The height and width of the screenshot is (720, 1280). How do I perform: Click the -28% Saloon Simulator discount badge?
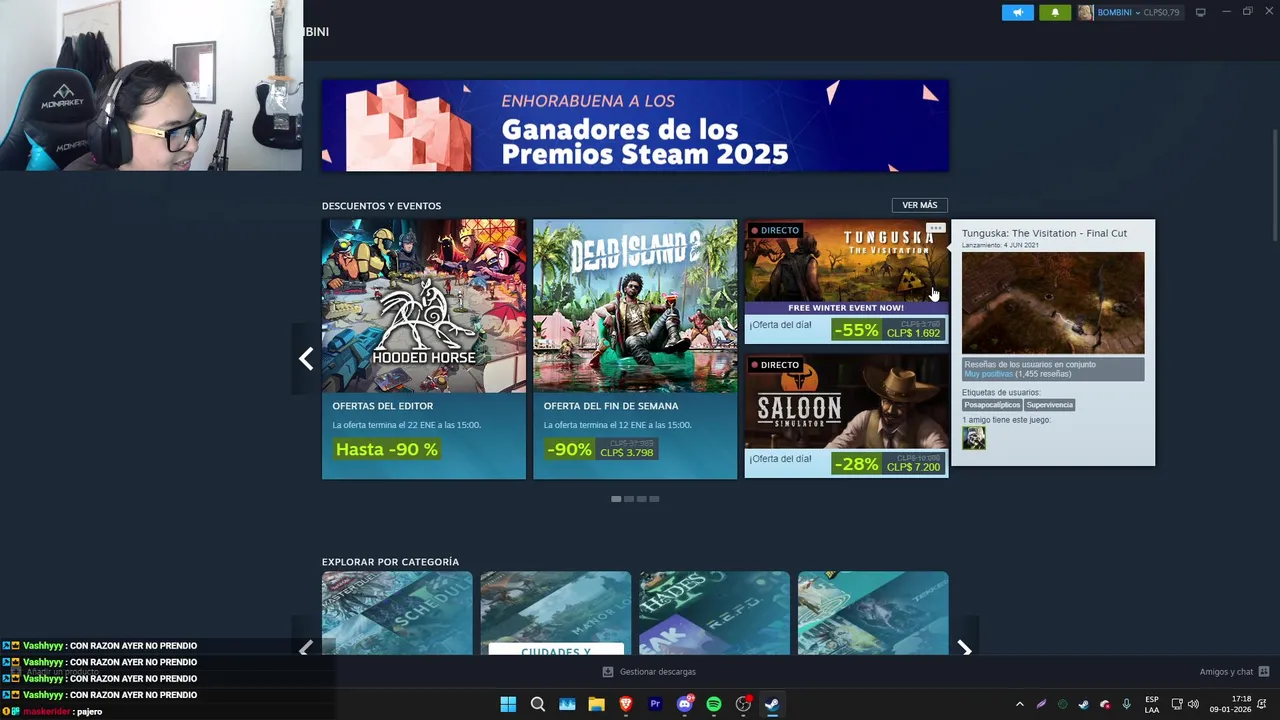[857, 464]
